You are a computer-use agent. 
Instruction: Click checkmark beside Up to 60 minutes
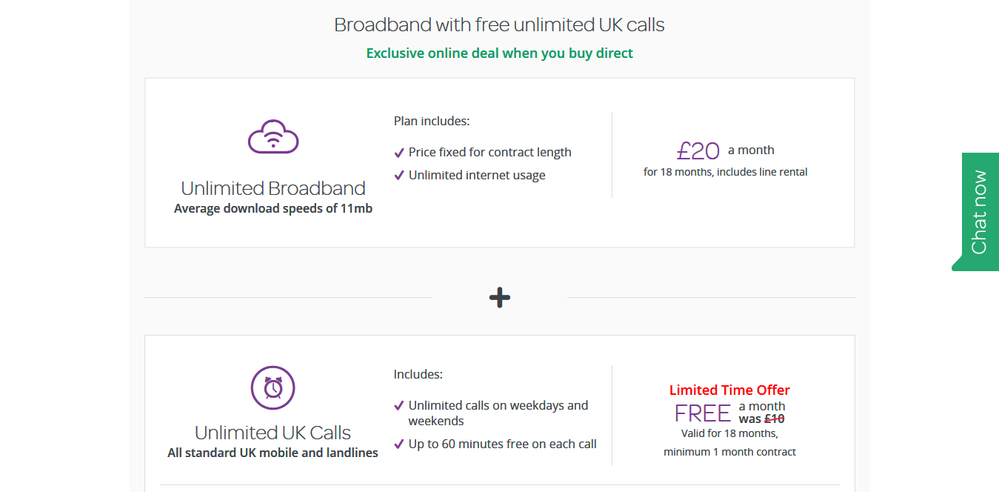click(399, 444)
